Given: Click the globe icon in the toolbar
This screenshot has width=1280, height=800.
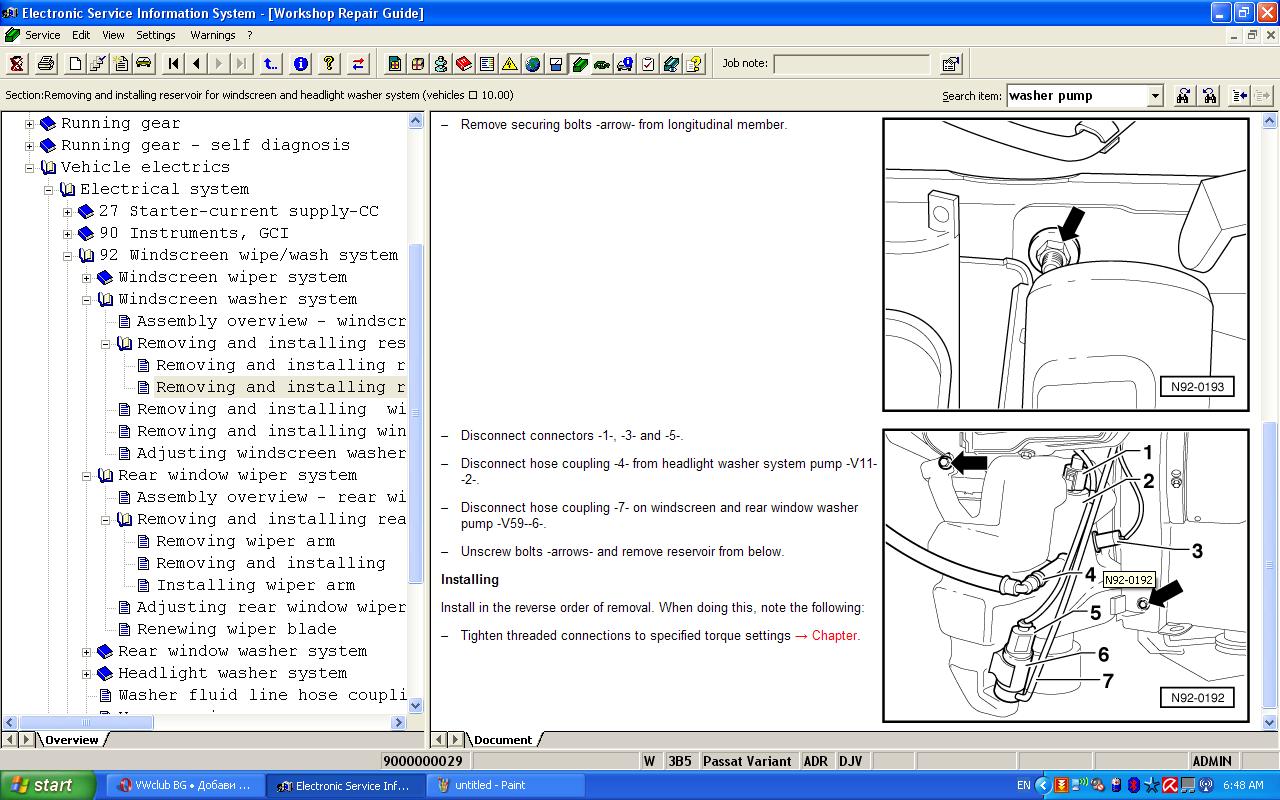Looking at the screenshot, I should click(x=533, y=64).
